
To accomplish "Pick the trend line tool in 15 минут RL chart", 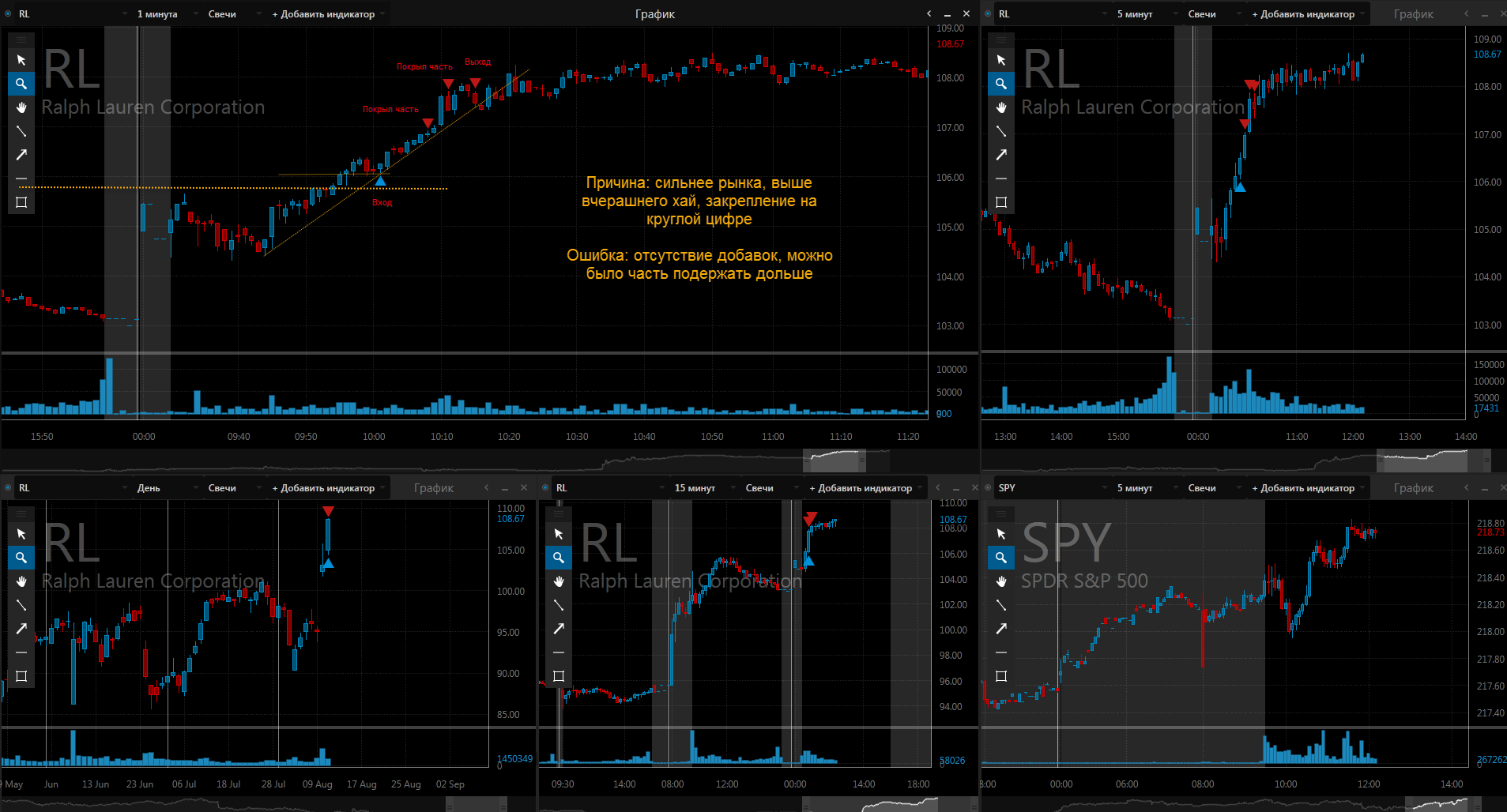I will pyautogui.click(x=559, y=605).
